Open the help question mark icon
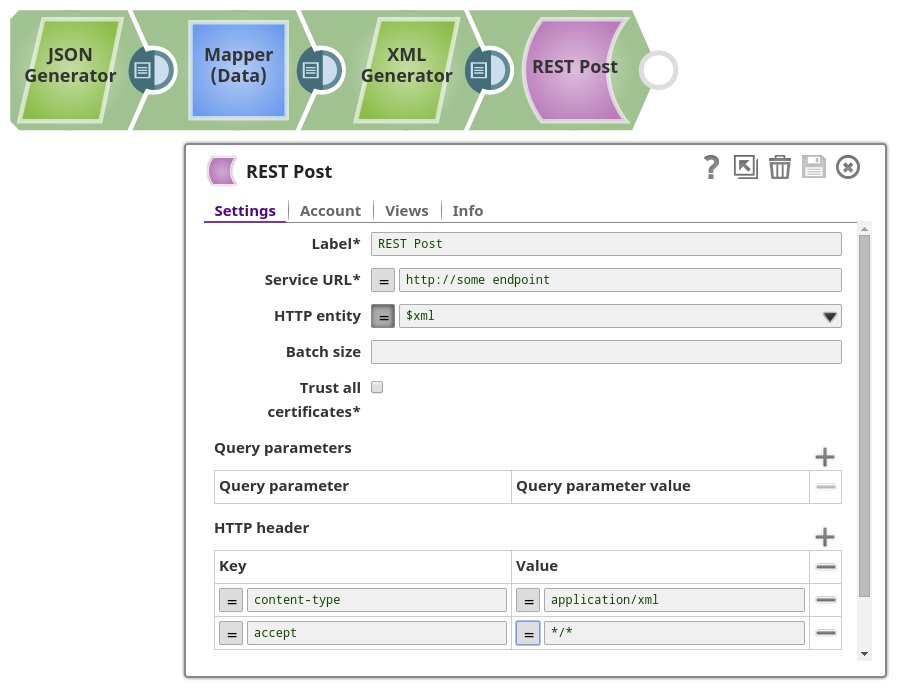Image resolution: width=898 pixels, height=687 pixels. (711, 167)
